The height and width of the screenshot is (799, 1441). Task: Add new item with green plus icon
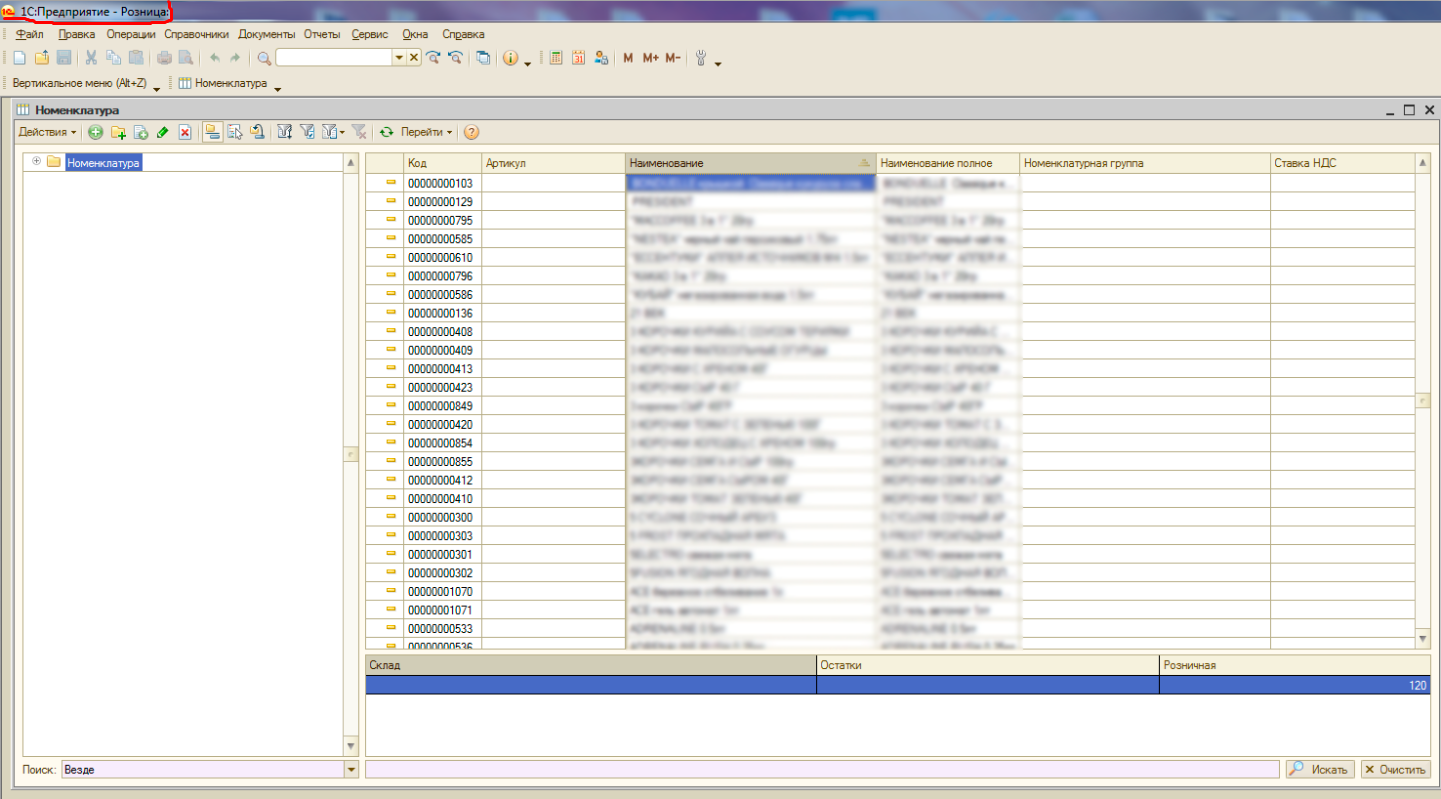click(96, 132)
